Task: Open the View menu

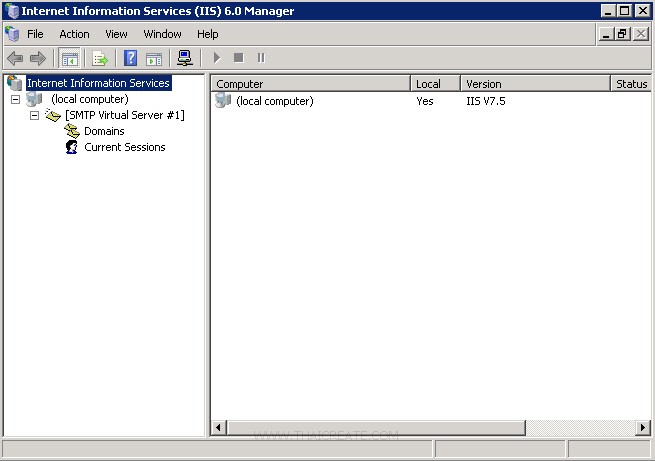Action: pos(116,34)
